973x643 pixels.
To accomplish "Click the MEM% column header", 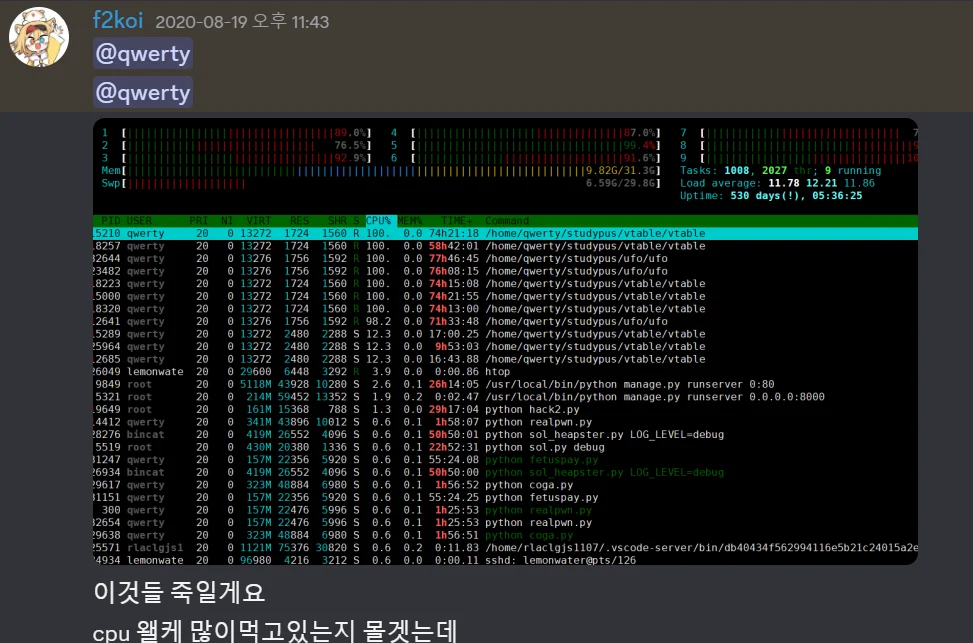I will pos(410,221).
